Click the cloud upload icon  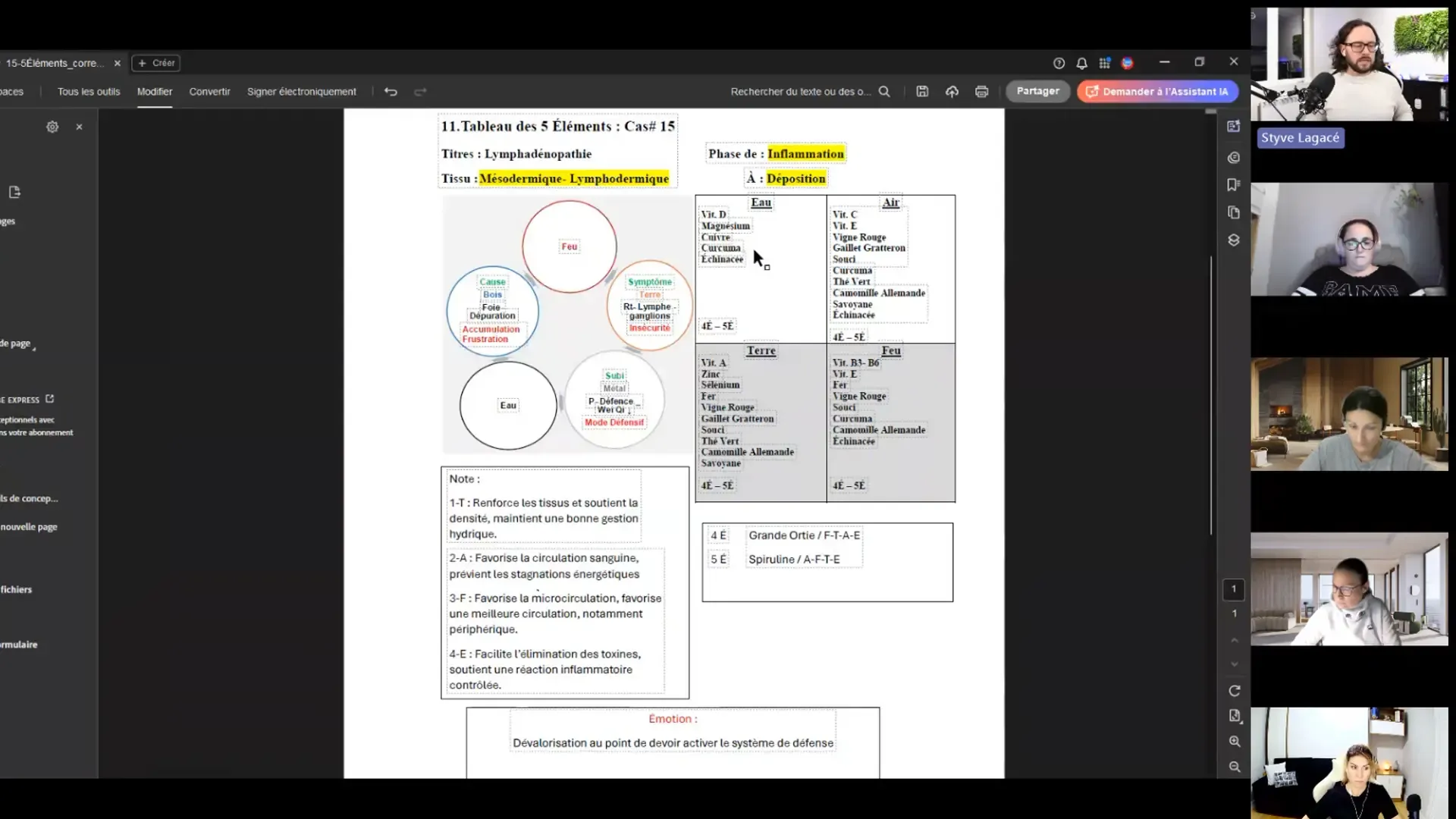pyautogui.click(x=952, y=92)
